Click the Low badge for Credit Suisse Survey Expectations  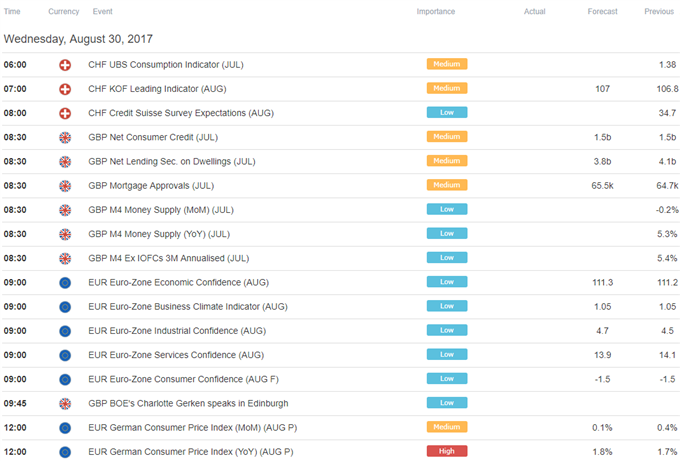click(447, 113)
